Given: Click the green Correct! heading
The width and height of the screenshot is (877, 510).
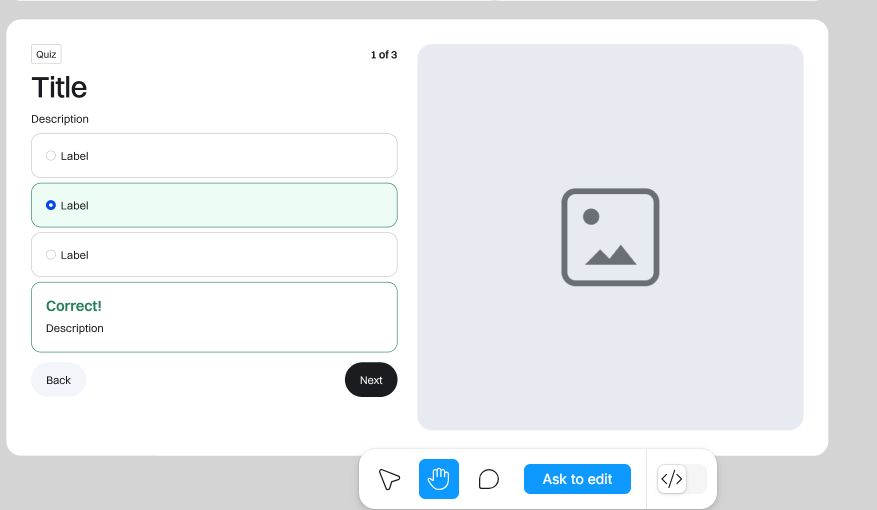Looking at the screenshot, I should (74, 306).
